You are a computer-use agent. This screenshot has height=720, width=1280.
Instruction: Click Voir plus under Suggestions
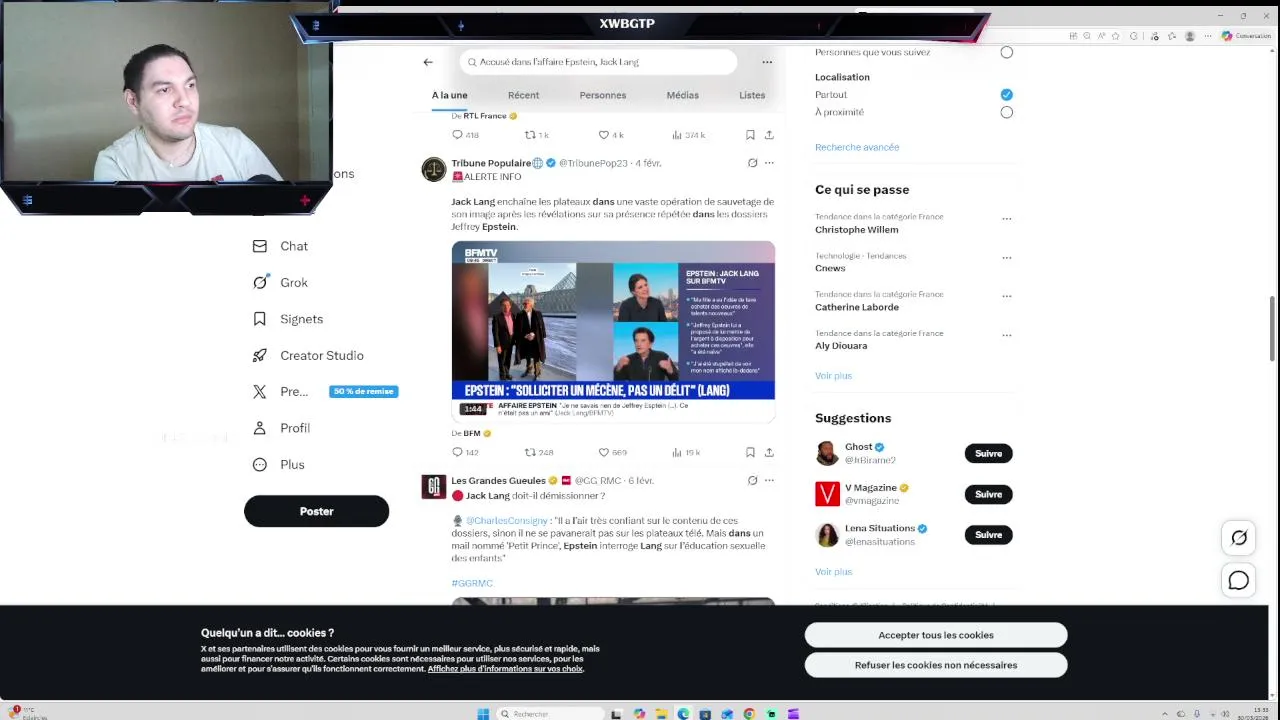[x=833, y=572]
